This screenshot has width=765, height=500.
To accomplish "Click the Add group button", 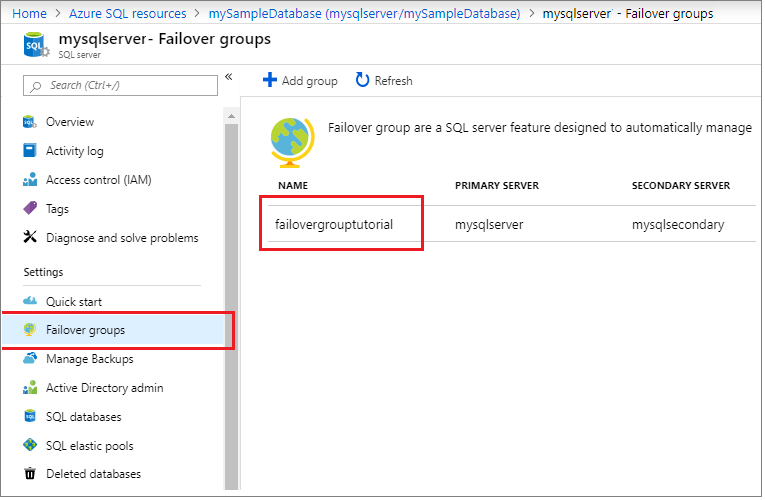I will click(300, 80).
